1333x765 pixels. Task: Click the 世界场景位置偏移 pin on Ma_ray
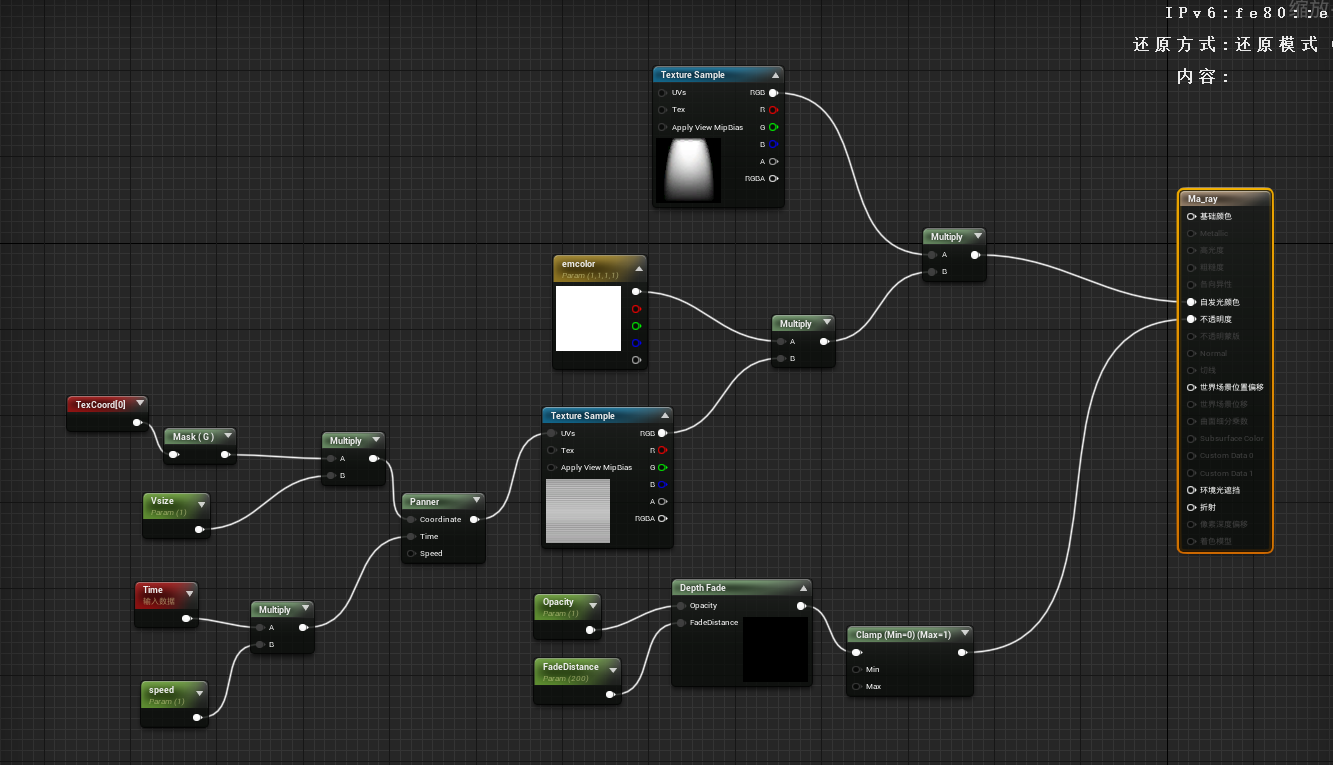pyautogui.click(x=1191, y=387)
